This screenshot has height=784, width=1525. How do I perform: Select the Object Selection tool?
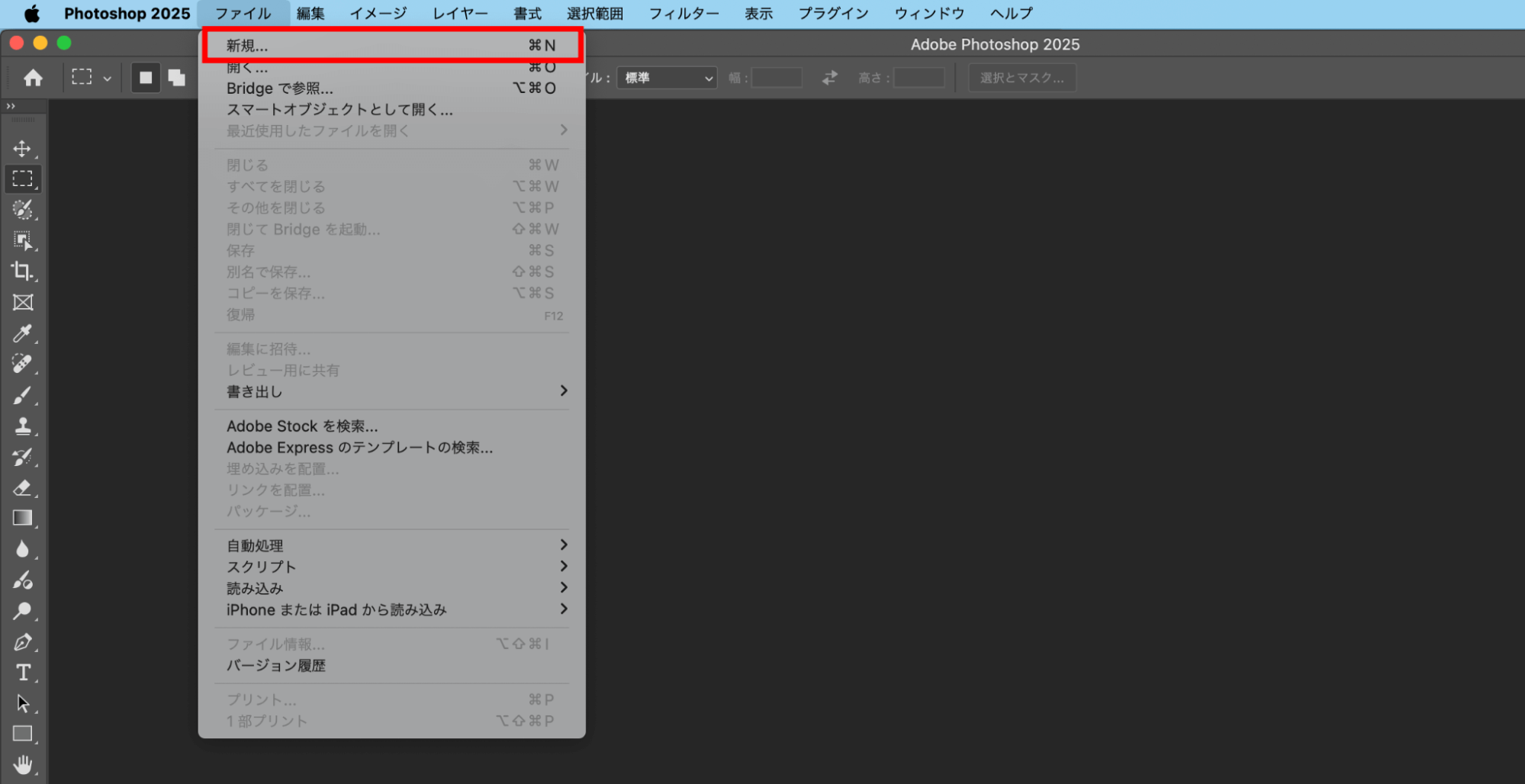[22, 240]
